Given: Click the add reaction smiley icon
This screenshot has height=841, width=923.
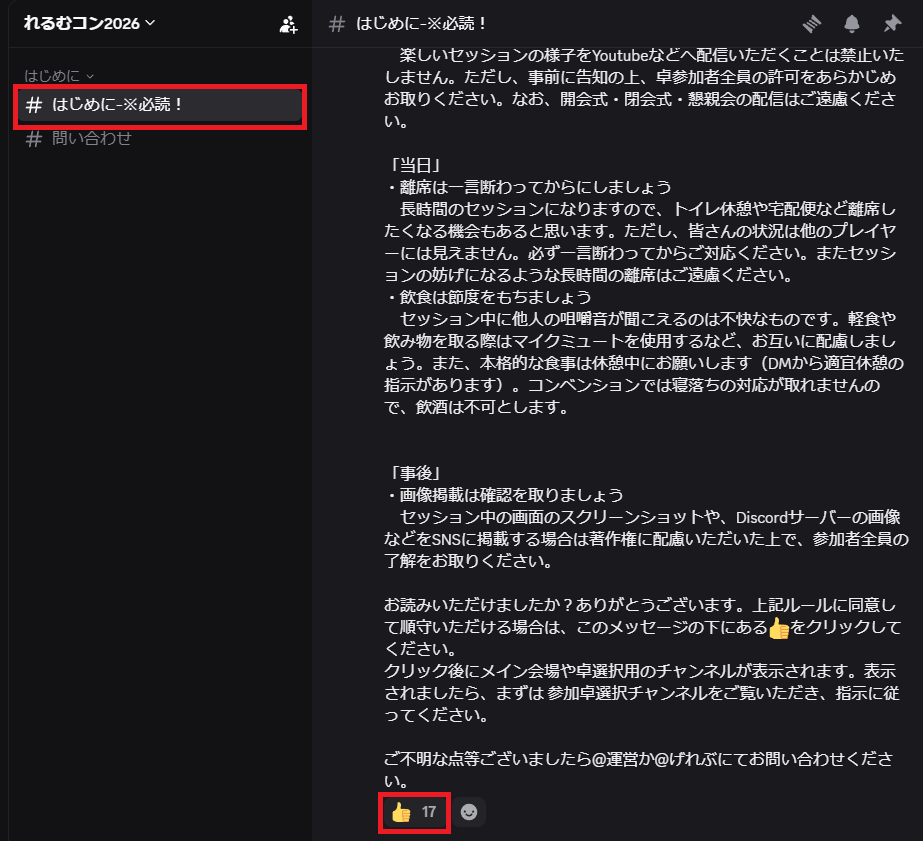Looking at the screenshot, I should (468, 812).
